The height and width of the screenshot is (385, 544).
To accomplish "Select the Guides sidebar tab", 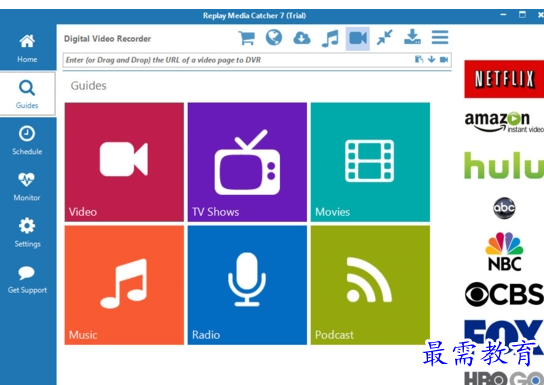I will (27, 94).
